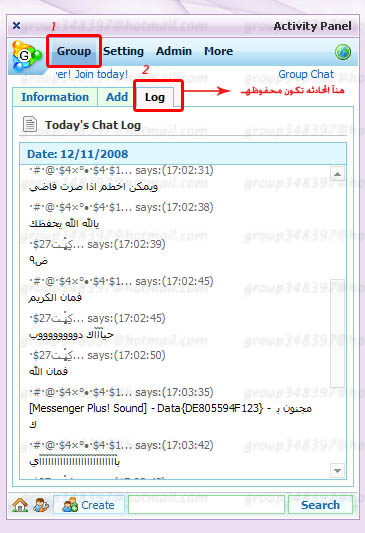Open the Group Chat link
Screen dimensions: 365x533
(306, 74)
